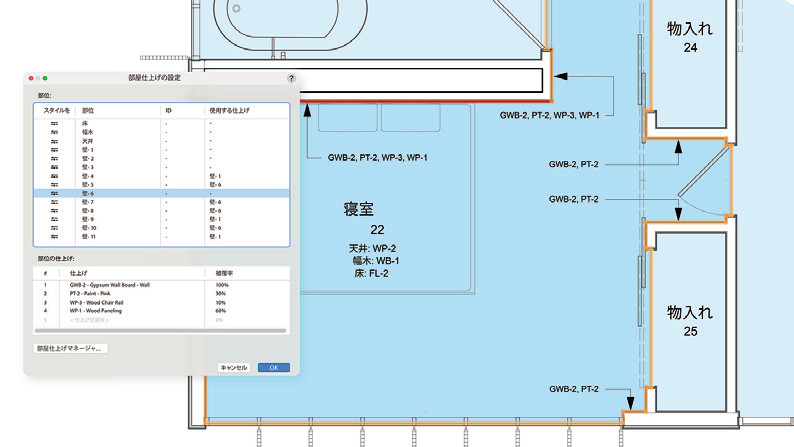This screenshot has height=447, width=794.
Task: Click the finishes list horizontal scrollbar
Action: click(161, 331)
